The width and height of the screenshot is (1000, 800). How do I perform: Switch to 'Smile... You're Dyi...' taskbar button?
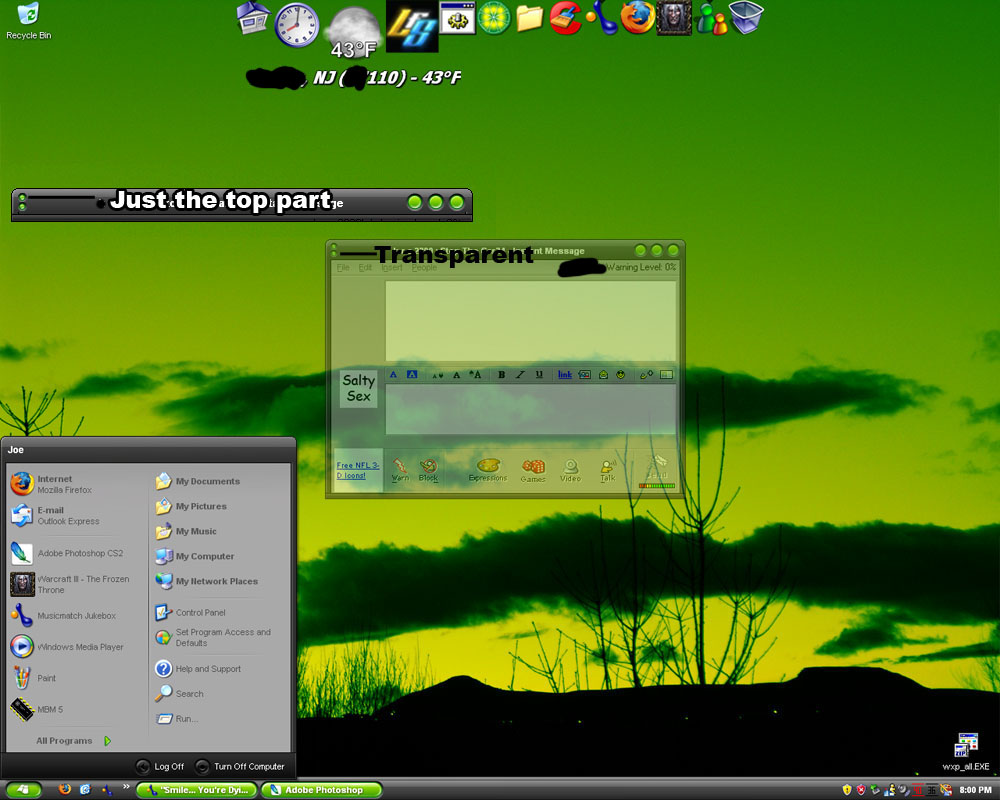tap(198, 790)
